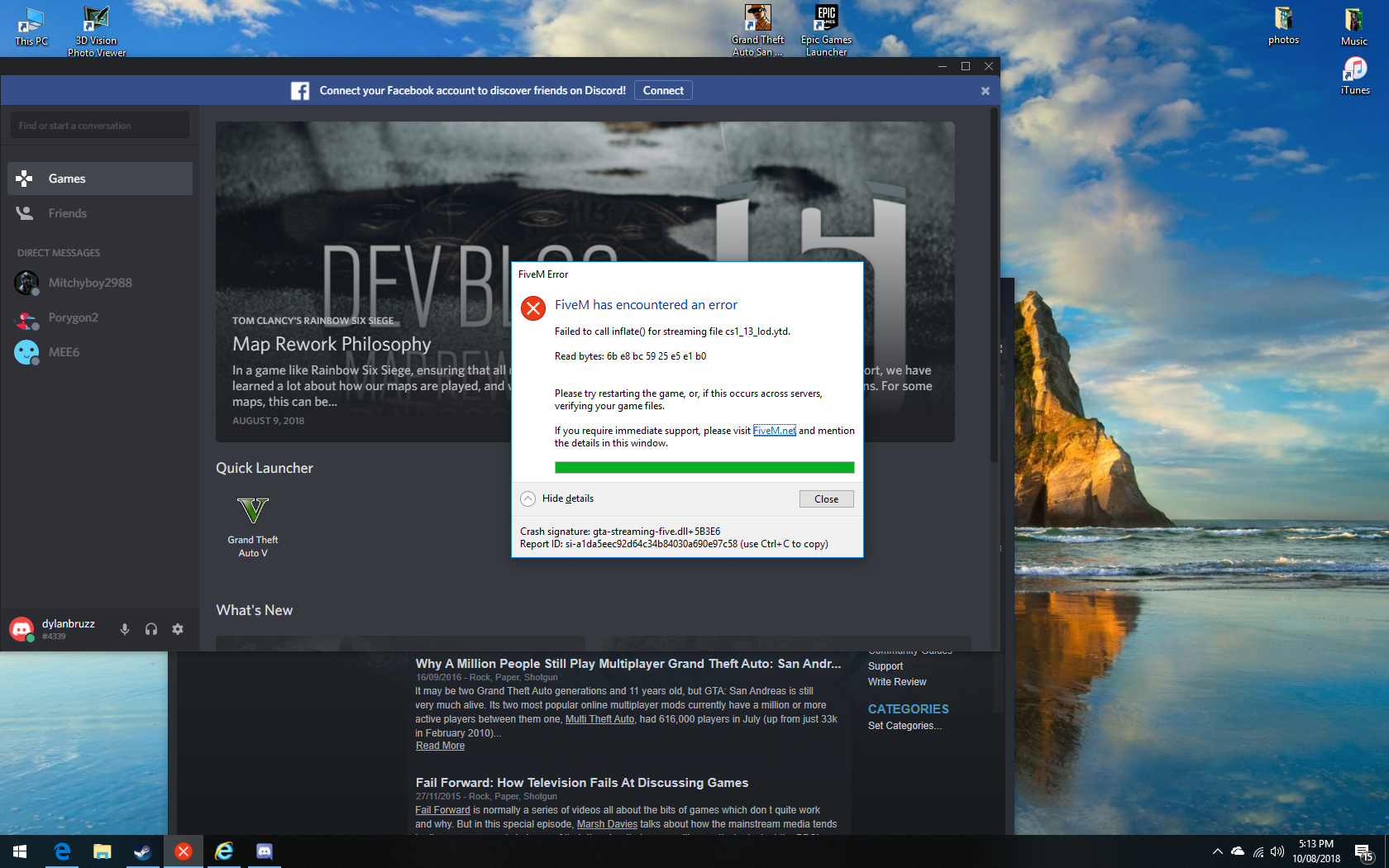Open direct message with Mitchyboy2988
This screenshot has width=1389, height=868.
coord(100,283)
